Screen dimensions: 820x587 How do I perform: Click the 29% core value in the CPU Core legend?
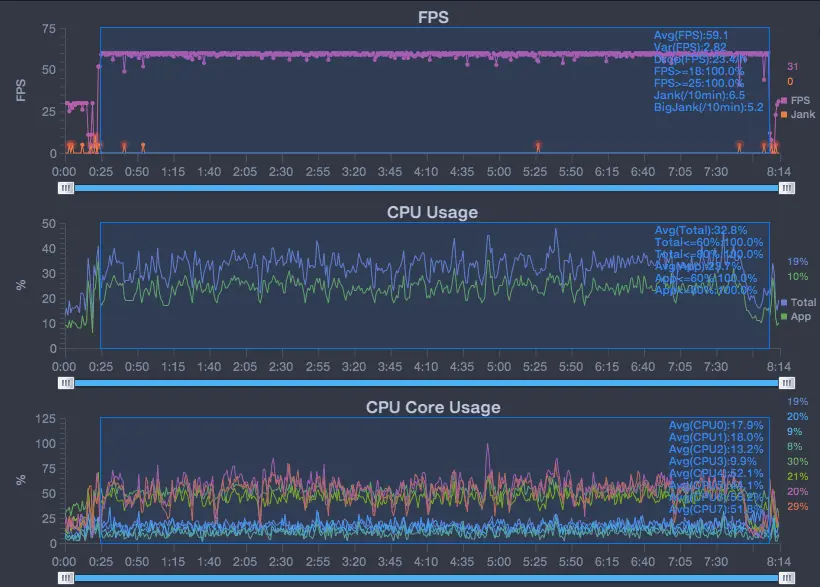(798, 507)
